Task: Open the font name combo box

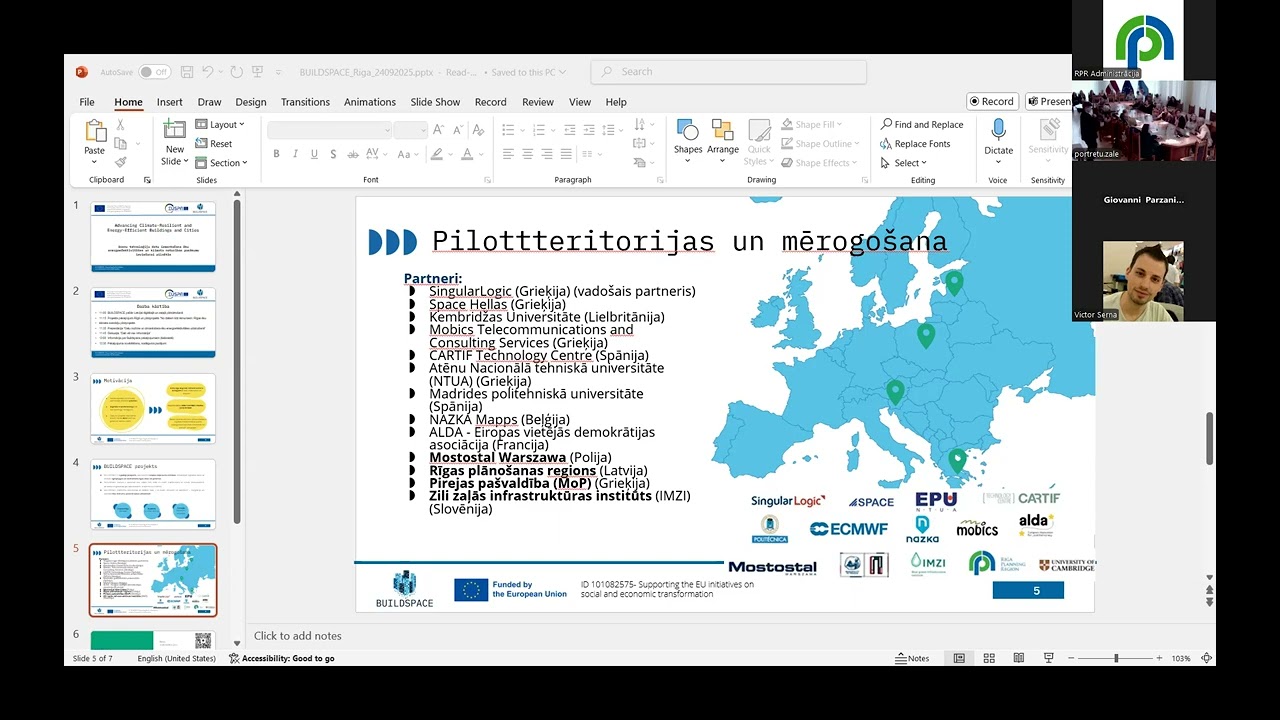Action: [x=329, y=130]
